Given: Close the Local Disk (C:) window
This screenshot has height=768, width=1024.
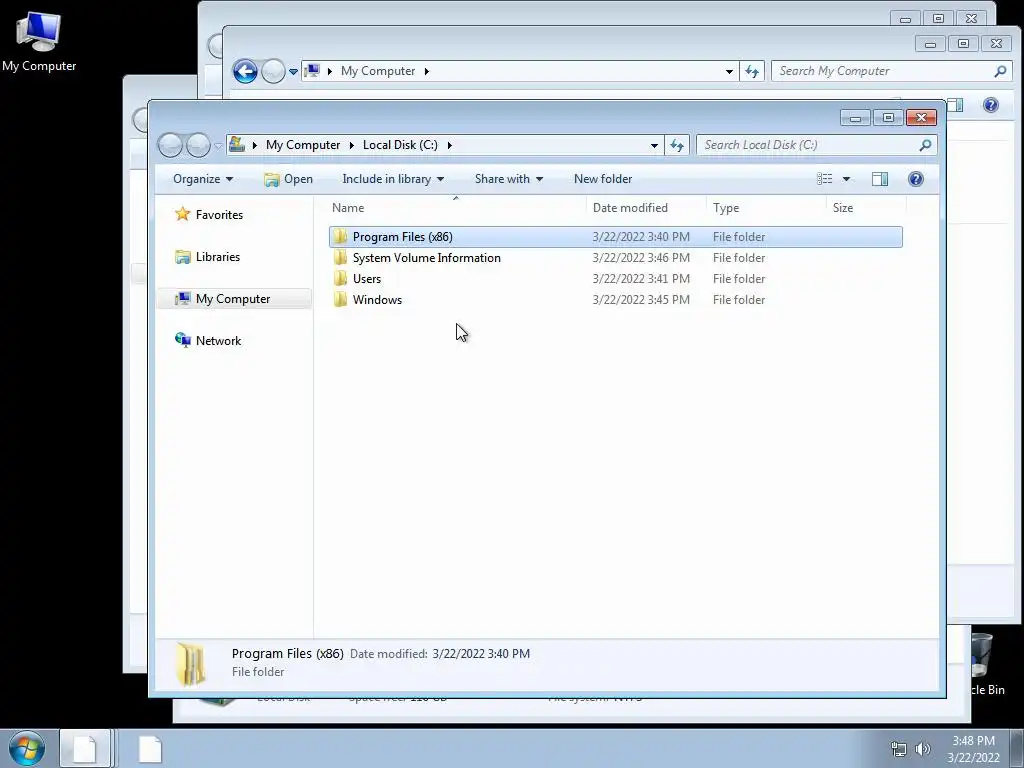Looking at the screenshot, I should click(x=921, y=118).
